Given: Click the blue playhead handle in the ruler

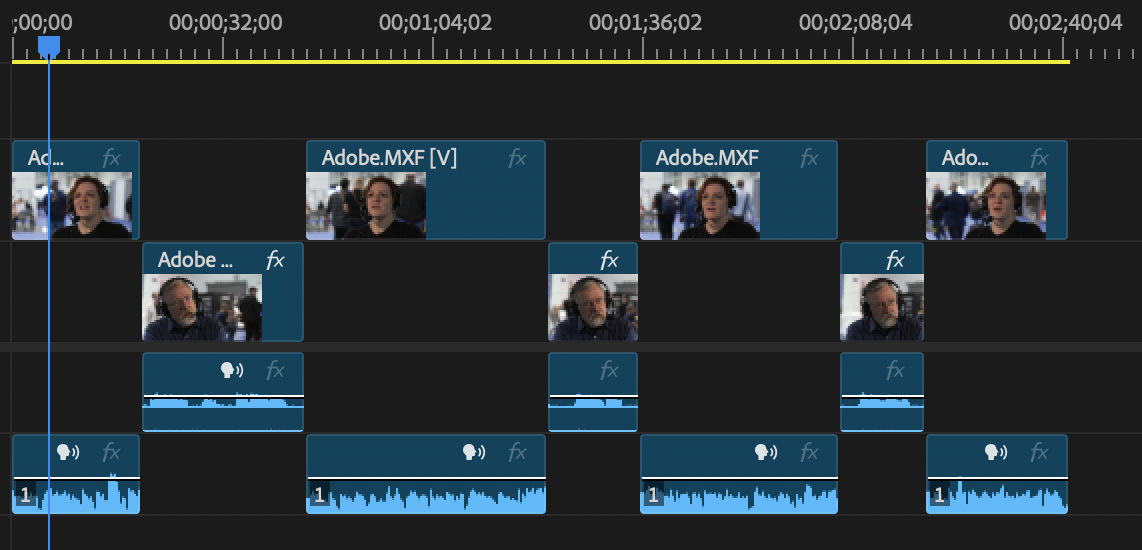Looking at the screenshot, I should (48, 45).
